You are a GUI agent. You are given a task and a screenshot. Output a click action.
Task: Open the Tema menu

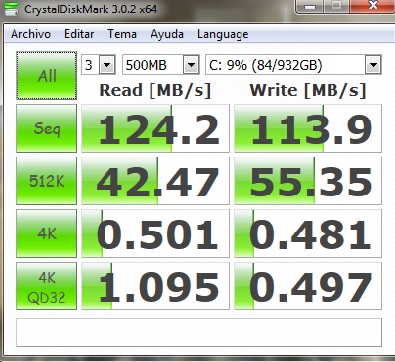pos(122,34)
